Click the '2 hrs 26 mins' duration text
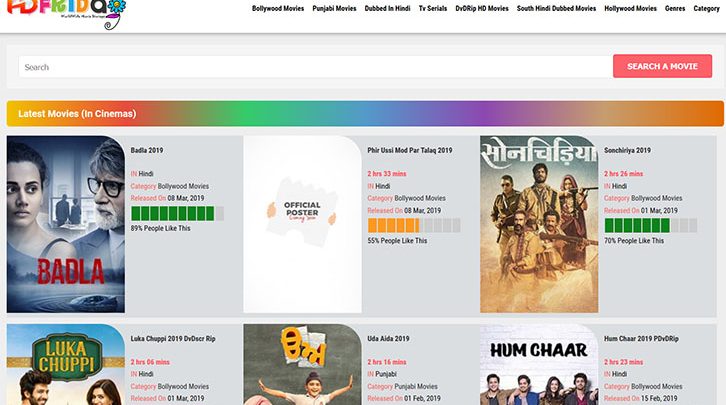726x405 pixels. tap(623, 174)
